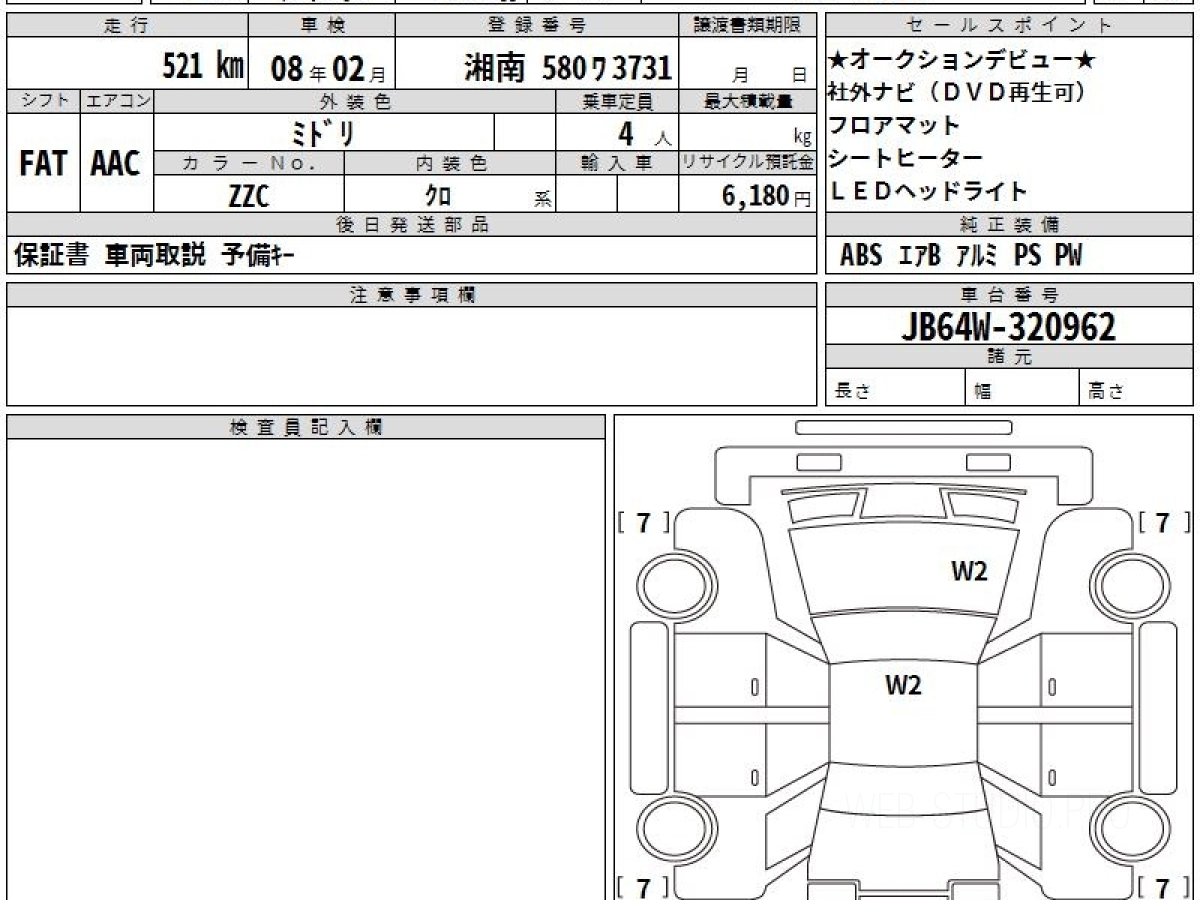Click the 輸入車 label
Screen dimensions: 1200x900
(617, 163)
